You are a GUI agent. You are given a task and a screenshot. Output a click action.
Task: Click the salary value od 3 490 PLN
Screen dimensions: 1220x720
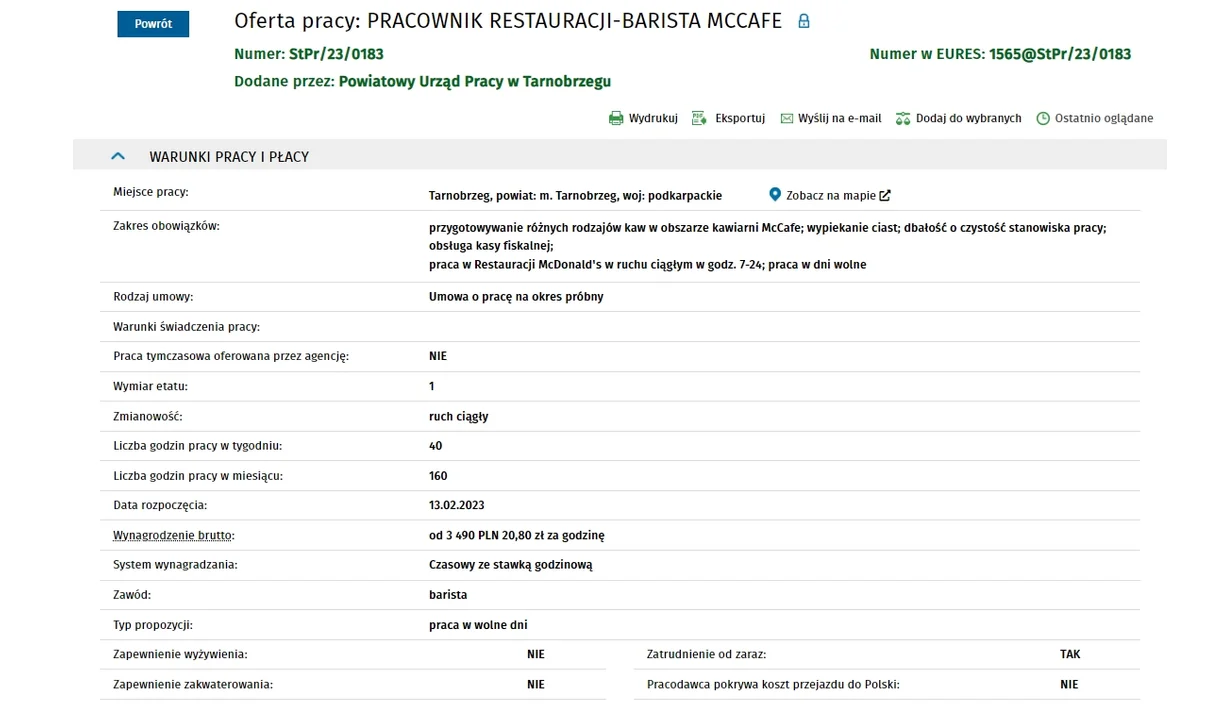pos(464,536)
